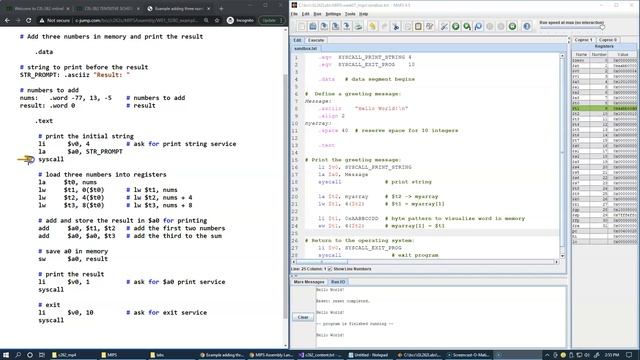Open the Edit menu in MARS
This screenshot has height=360, width=640.
(x=305, y=14)
